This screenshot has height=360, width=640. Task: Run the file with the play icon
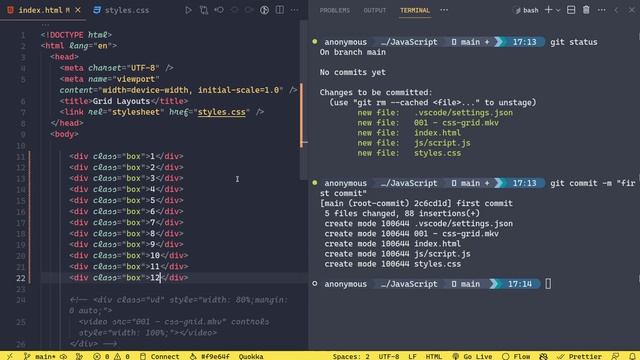[188, 10]
